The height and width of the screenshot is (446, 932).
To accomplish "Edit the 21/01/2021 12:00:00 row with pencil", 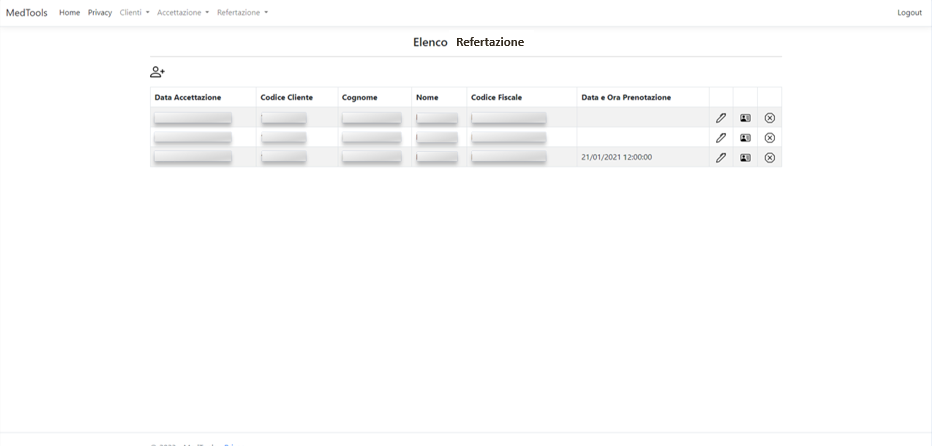I will [x=721, y=158].
